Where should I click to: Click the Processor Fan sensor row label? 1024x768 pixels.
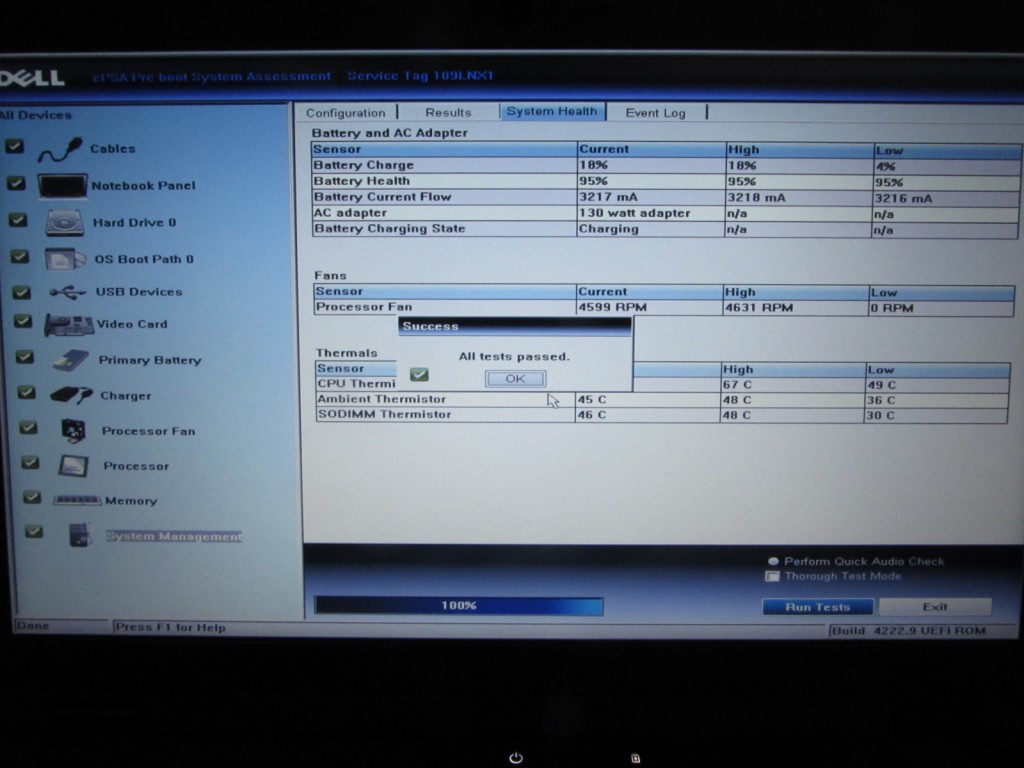pyautogui.click(x=364, y=307)
